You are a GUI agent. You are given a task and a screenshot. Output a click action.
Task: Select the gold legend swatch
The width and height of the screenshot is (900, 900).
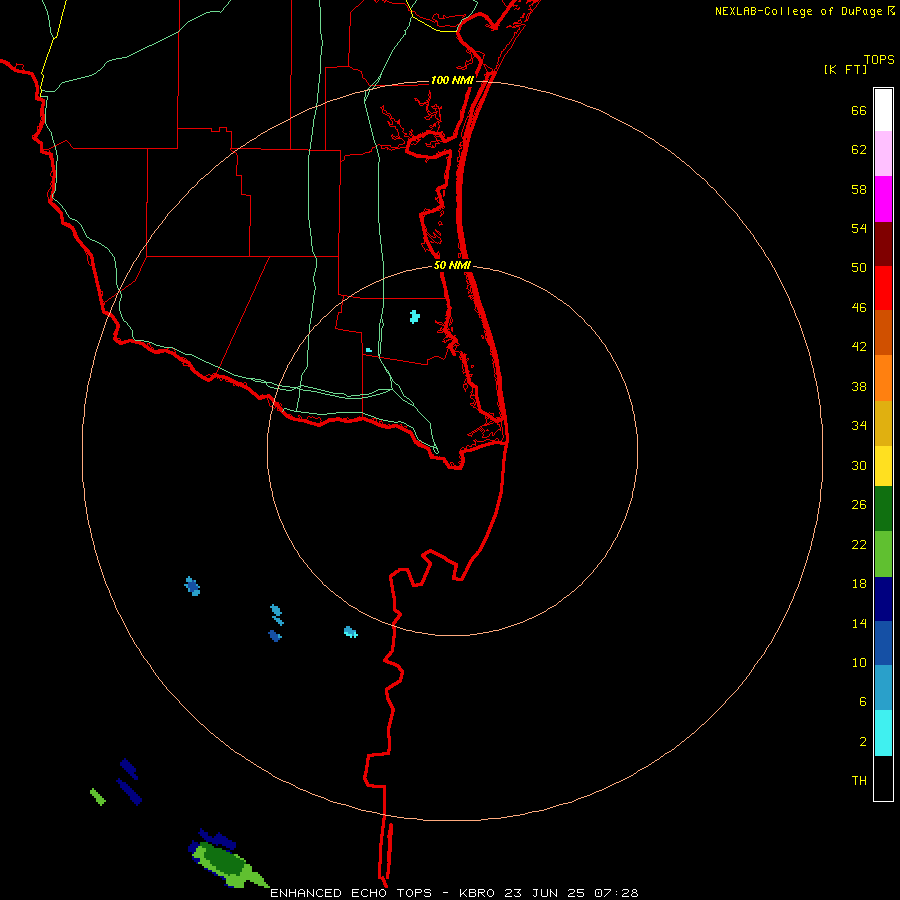pos(883,423)
